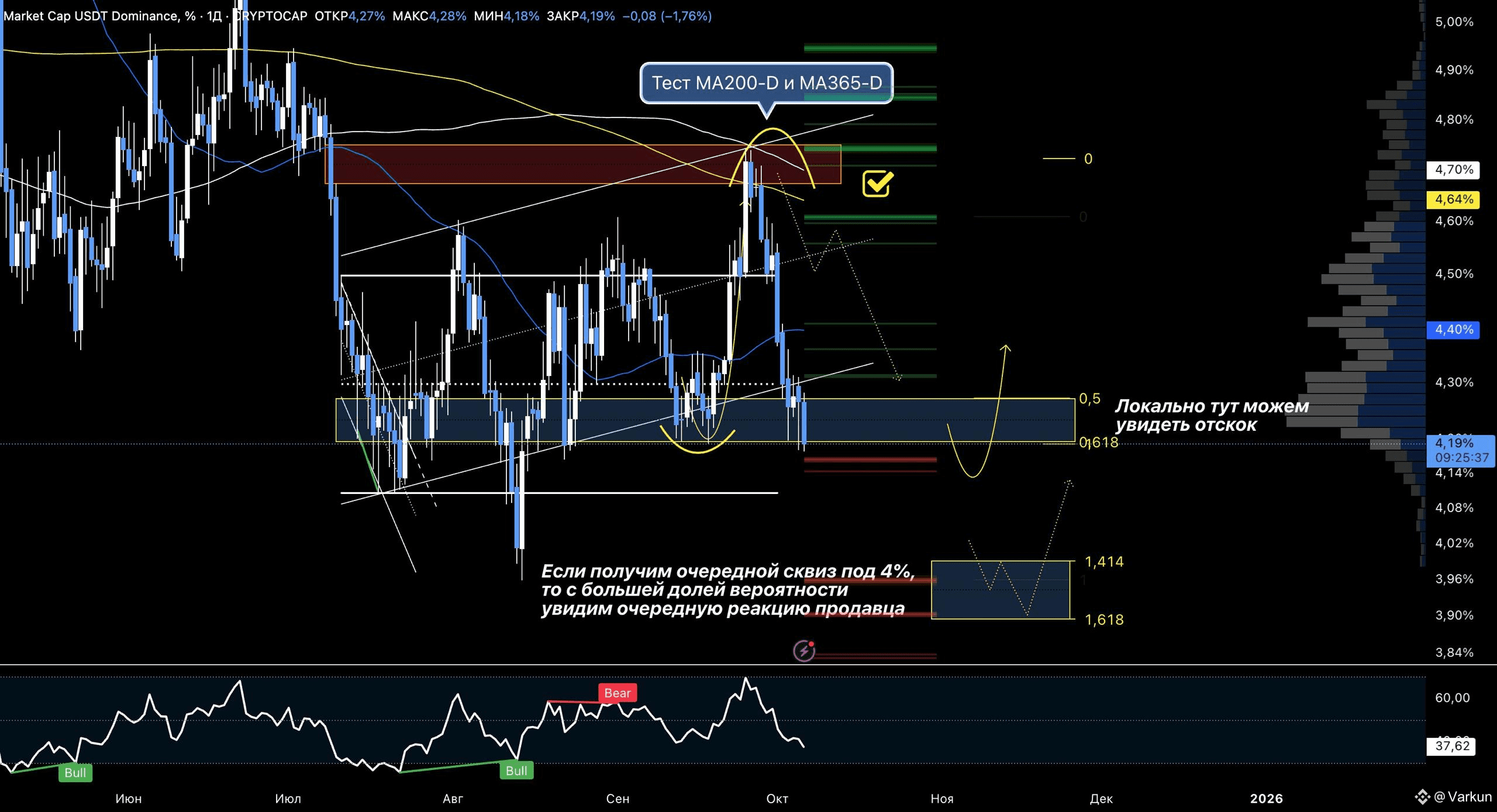1497x812 pixels.
Task: Select the 1,414 Fibonacci level label
Action: [1103, 562]
